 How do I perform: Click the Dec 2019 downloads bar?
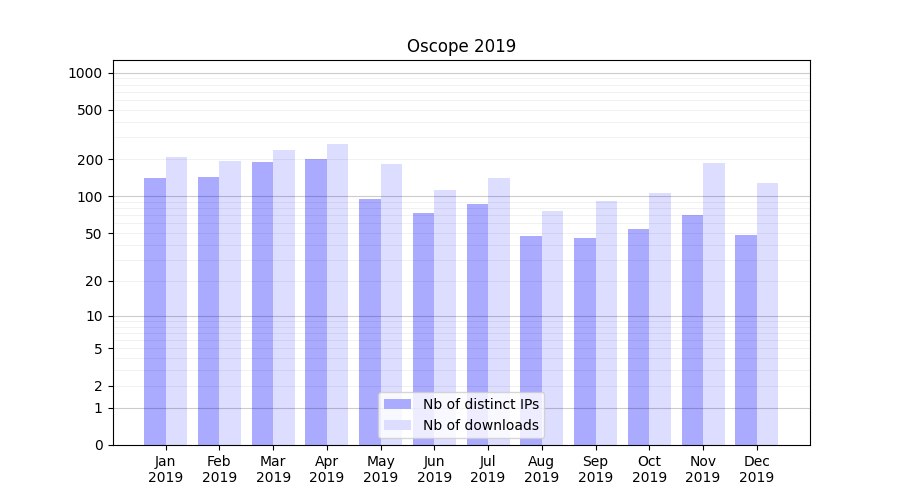767,314
